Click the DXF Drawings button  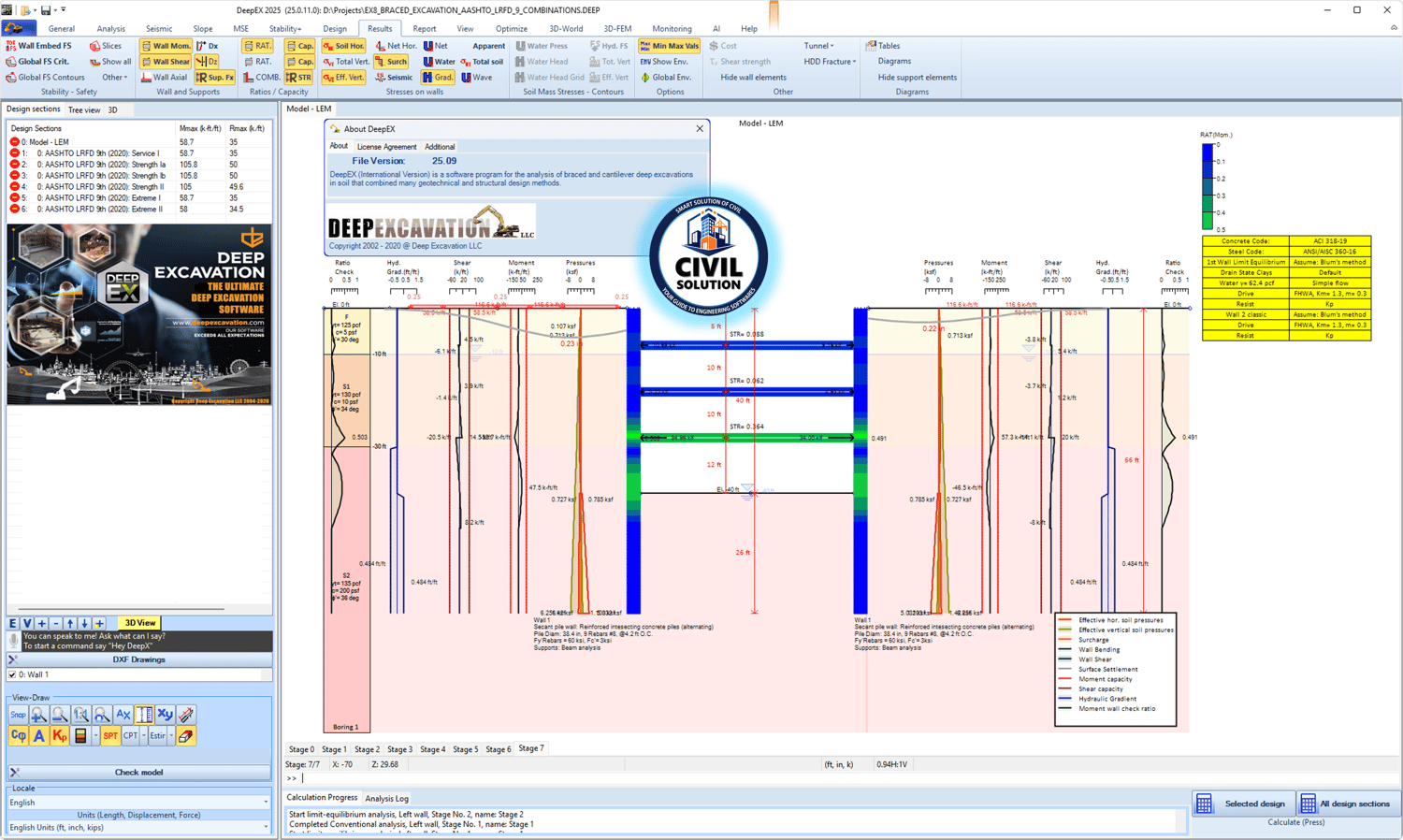coord(138,659)
